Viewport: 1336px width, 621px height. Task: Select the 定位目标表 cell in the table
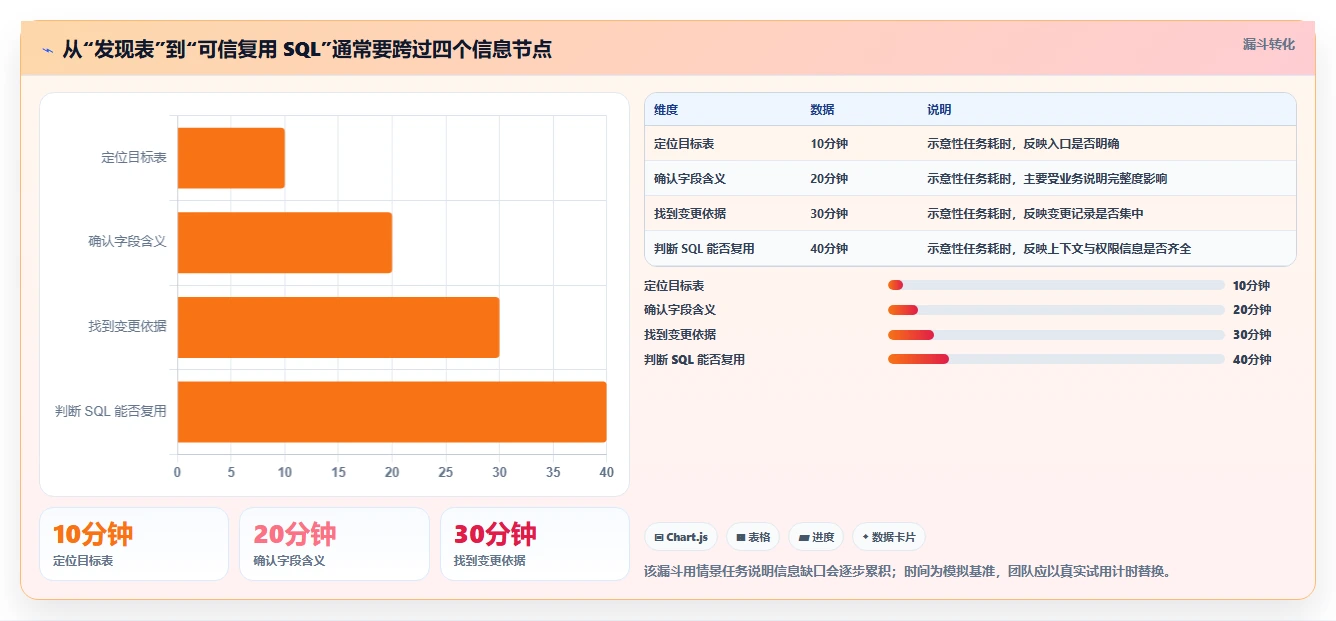(684, 144)
